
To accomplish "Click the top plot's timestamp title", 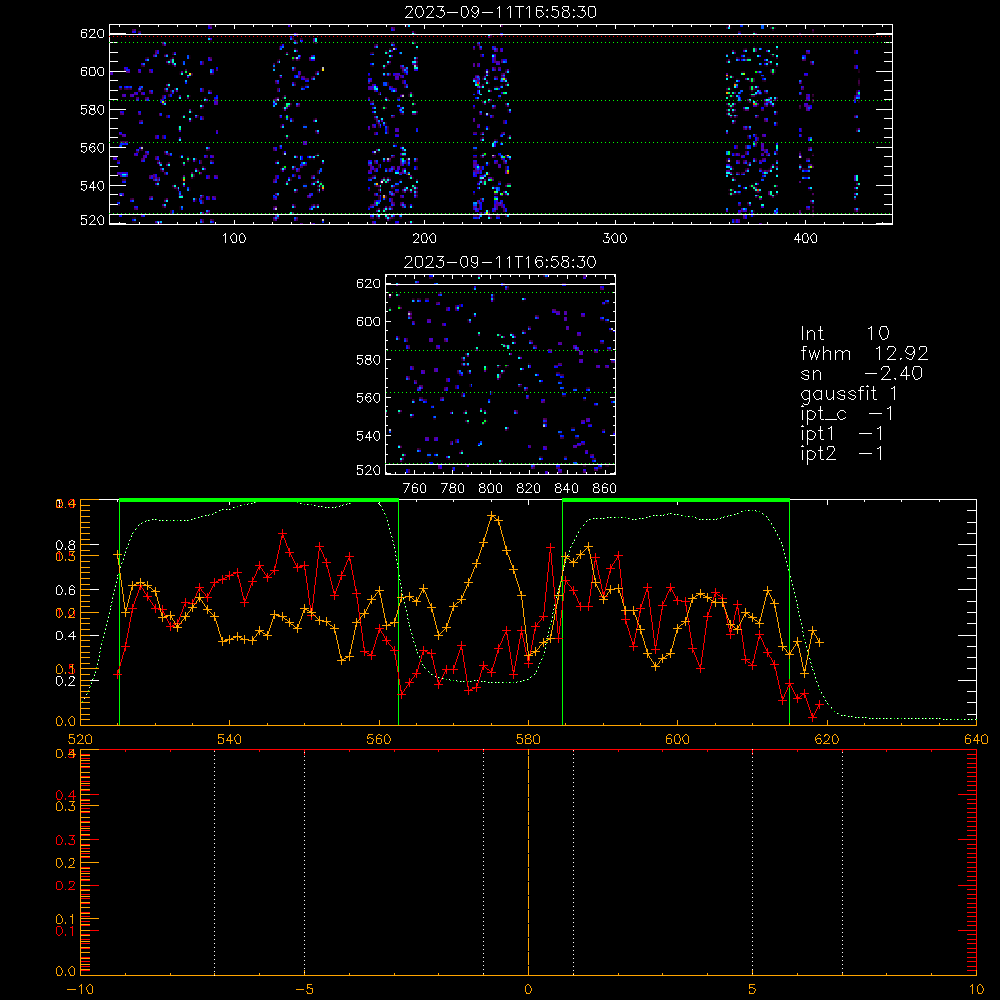I will tap(501, 12).
